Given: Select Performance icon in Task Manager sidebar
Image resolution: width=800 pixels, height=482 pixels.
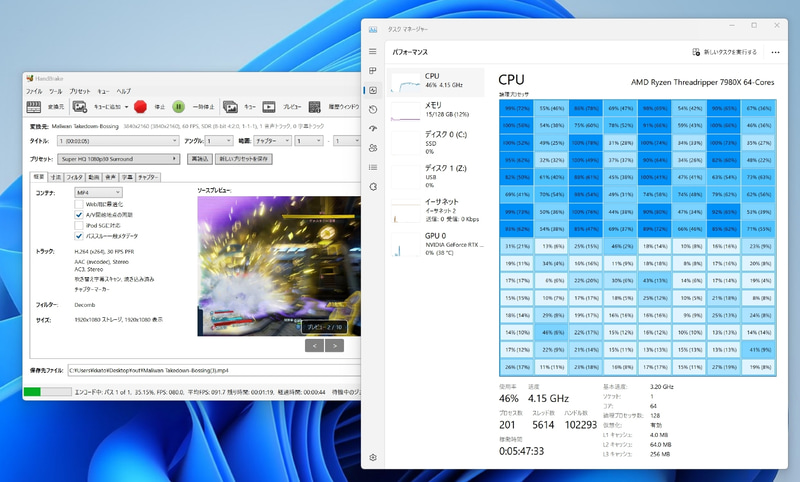Looking at the screenshot, I should [x=373, y=90].
